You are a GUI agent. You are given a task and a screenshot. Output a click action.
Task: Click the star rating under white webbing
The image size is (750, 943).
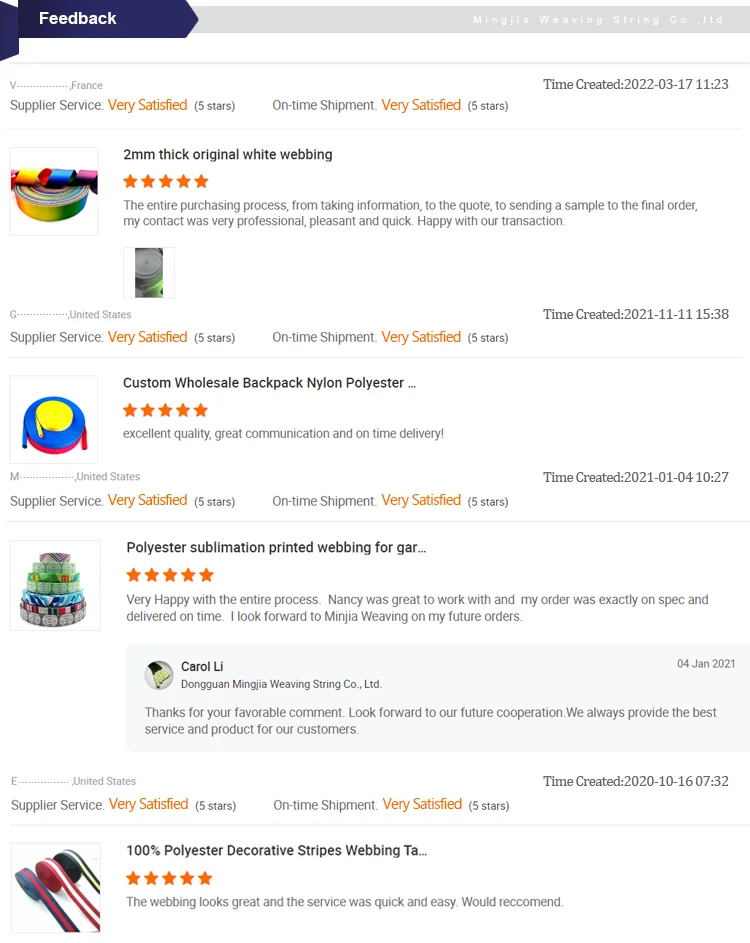pos(166,181)
